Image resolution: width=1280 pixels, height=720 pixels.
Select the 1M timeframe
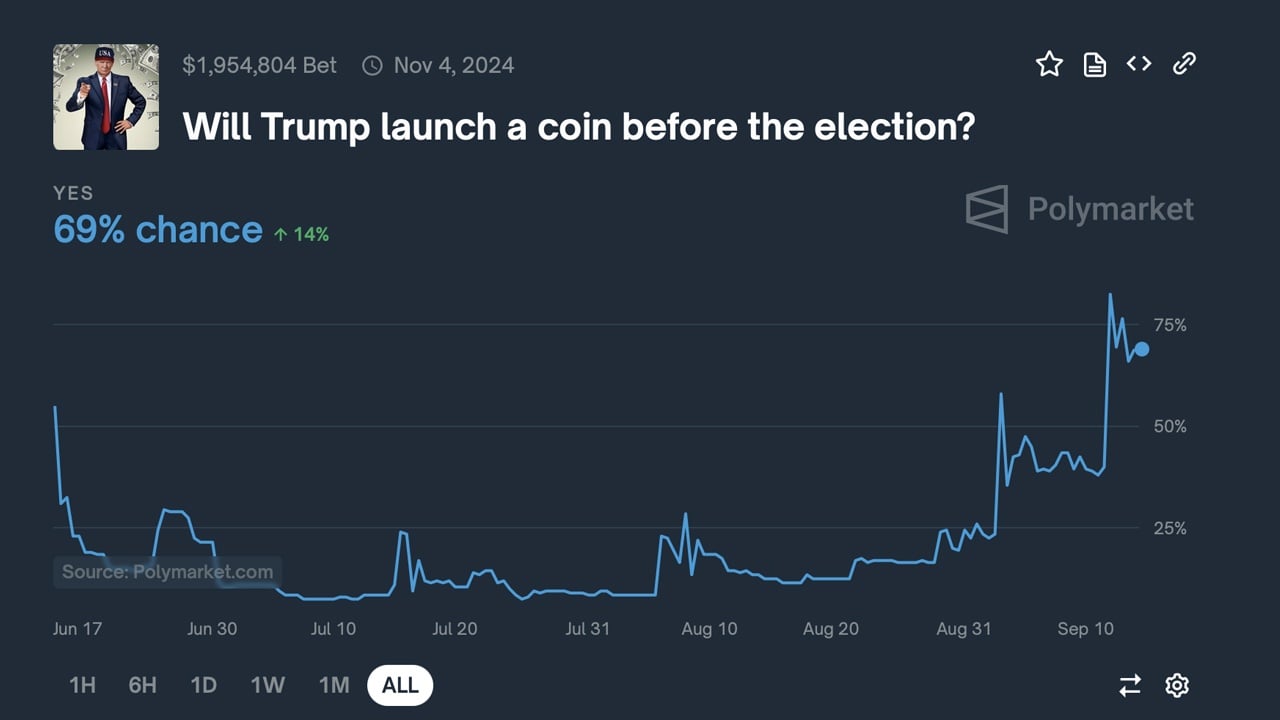[x=333, y=685]
